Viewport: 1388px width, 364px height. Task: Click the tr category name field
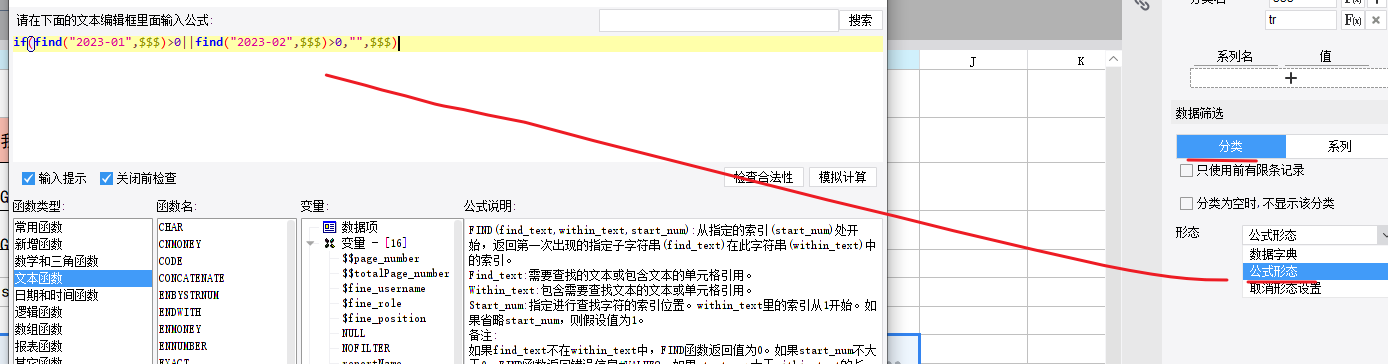(x=1302, y=20)
